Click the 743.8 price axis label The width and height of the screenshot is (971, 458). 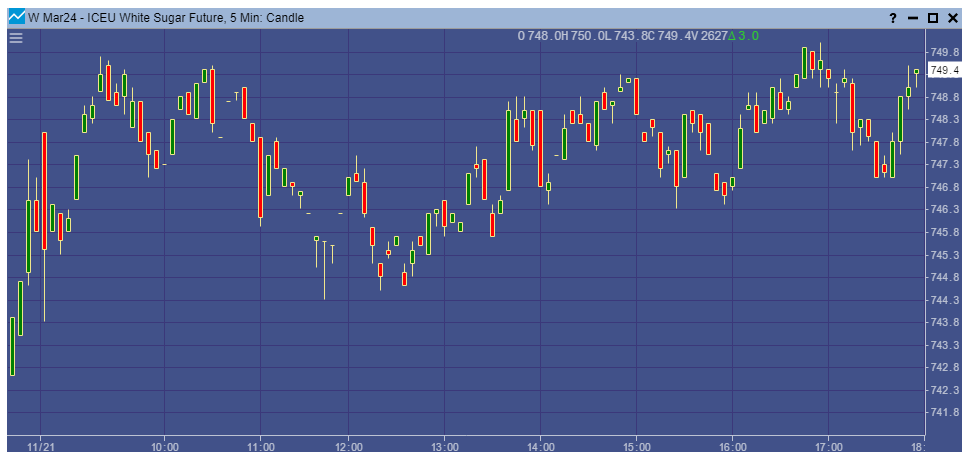[944, 322]
